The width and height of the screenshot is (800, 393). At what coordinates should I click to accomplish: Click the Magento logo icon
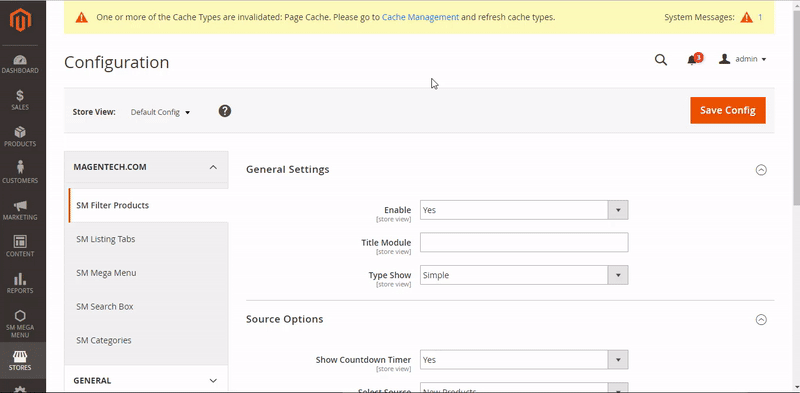(x=20, y=20)
